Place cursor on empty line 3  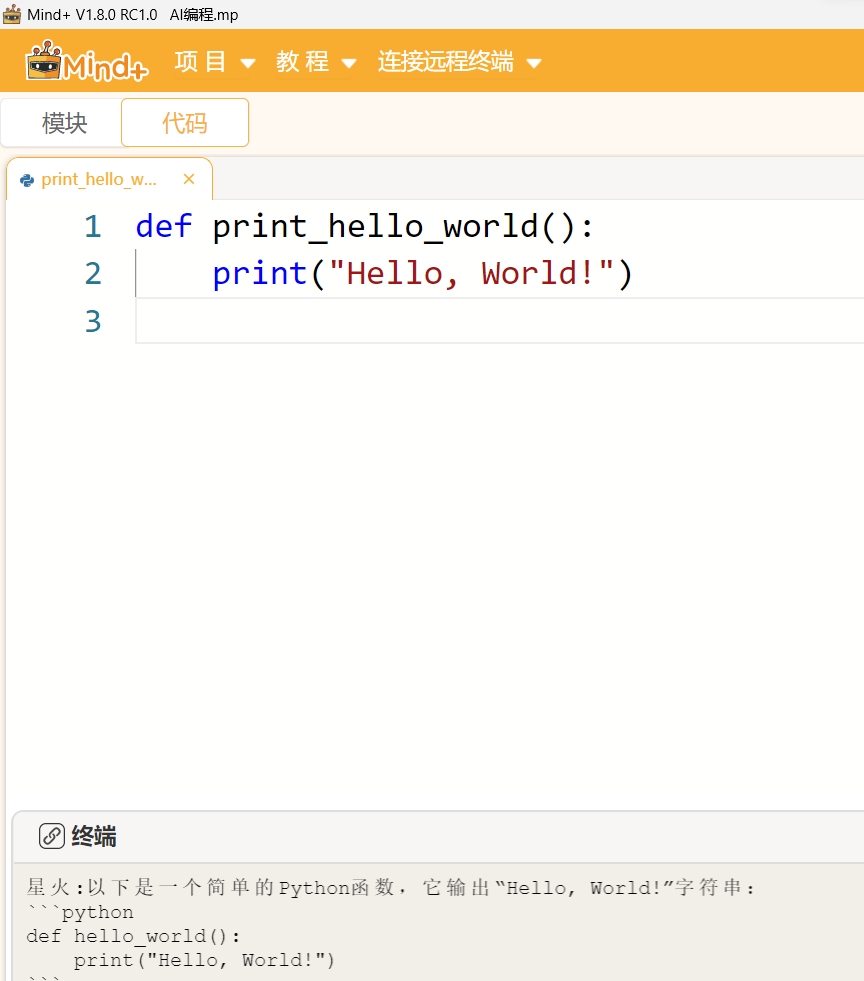[499, 321]
